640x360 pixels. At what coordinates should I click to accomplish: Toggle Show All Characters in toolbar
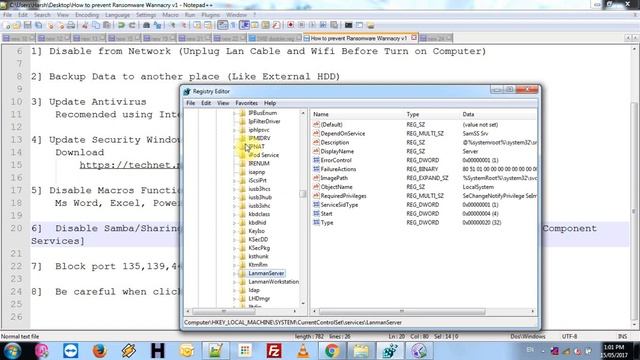click(x=233, y=25)
